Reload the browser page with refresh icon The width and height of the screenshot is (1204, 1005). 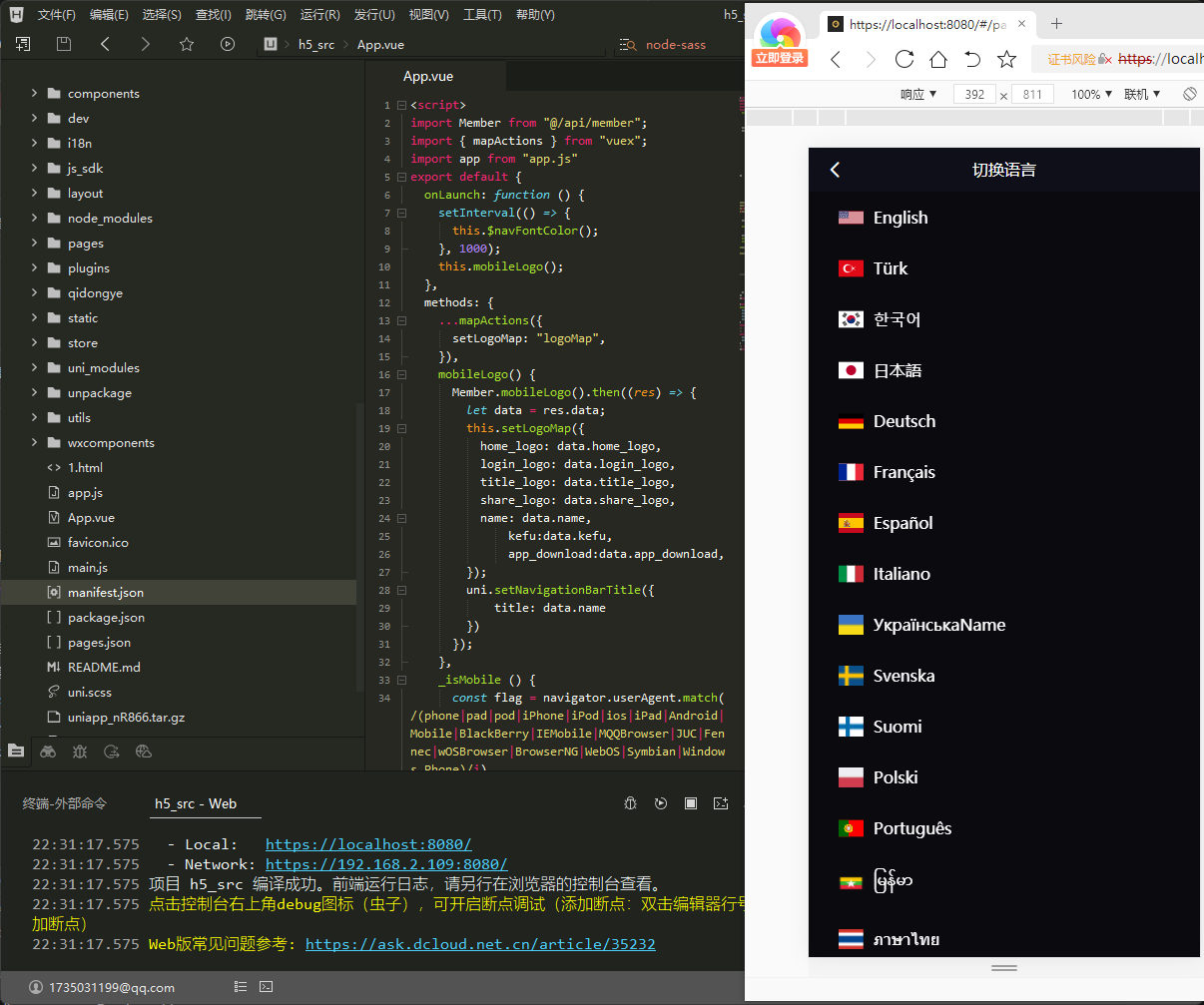tap(904, 59)
